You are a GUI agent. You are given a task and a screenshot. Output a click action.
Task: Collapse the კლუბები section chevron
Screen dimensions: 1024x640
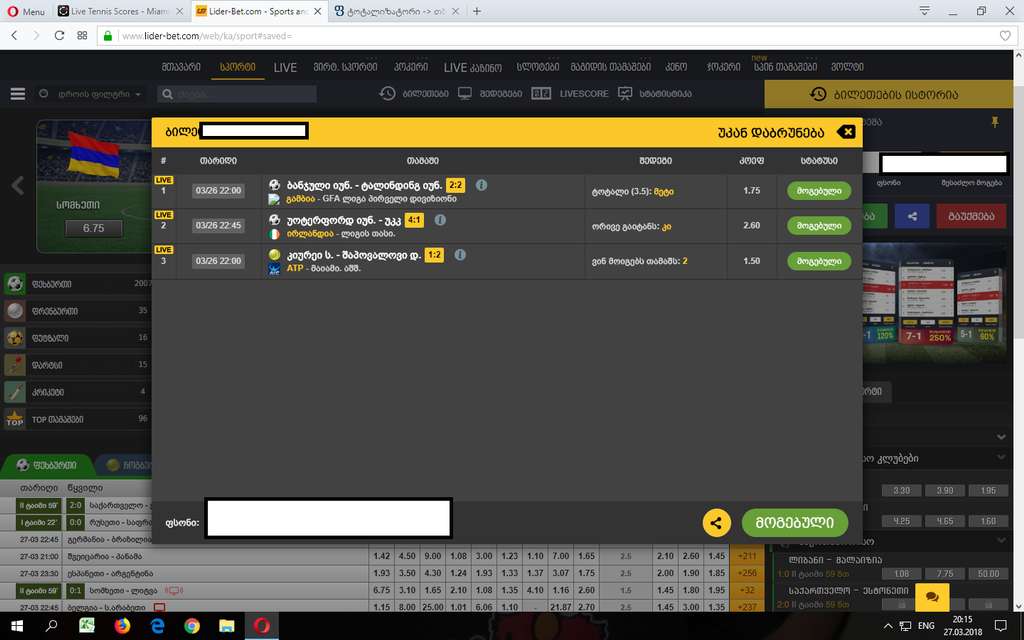(x=1001, y=458)
